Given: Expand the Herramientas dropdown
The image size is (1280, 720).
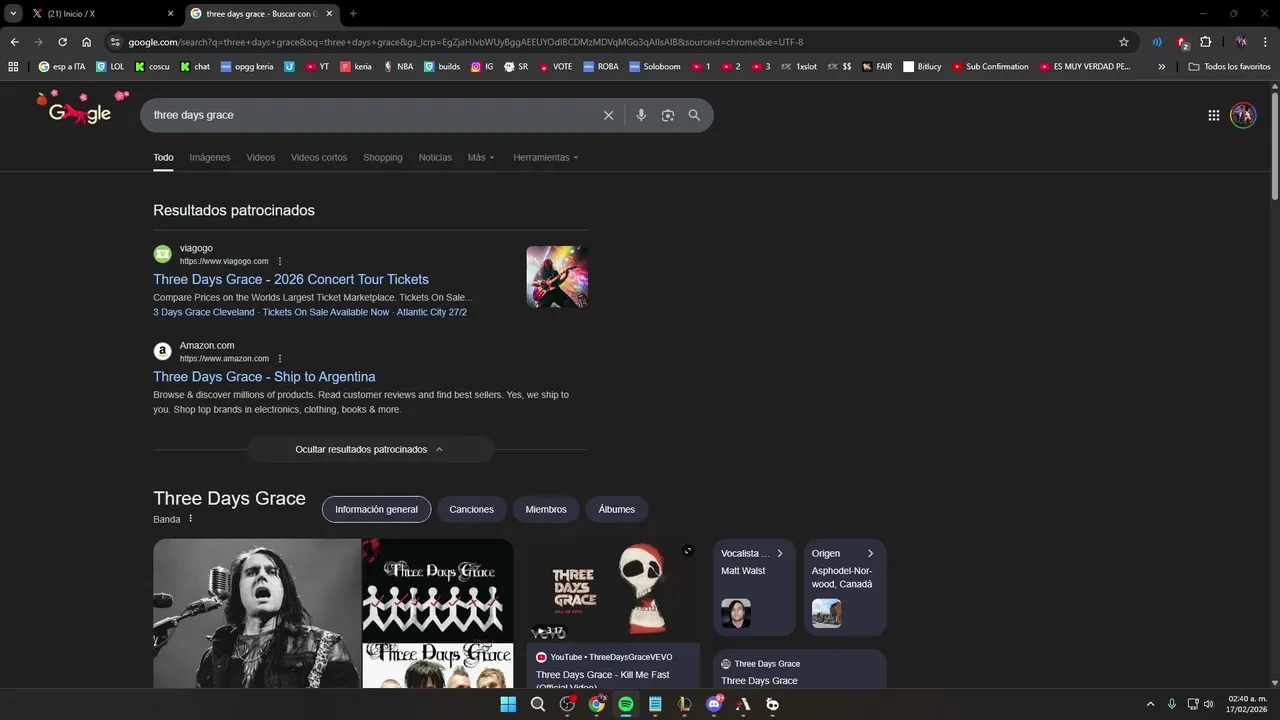Looking at the screenshot, I should pyautogui.click(x=546, y=157).
